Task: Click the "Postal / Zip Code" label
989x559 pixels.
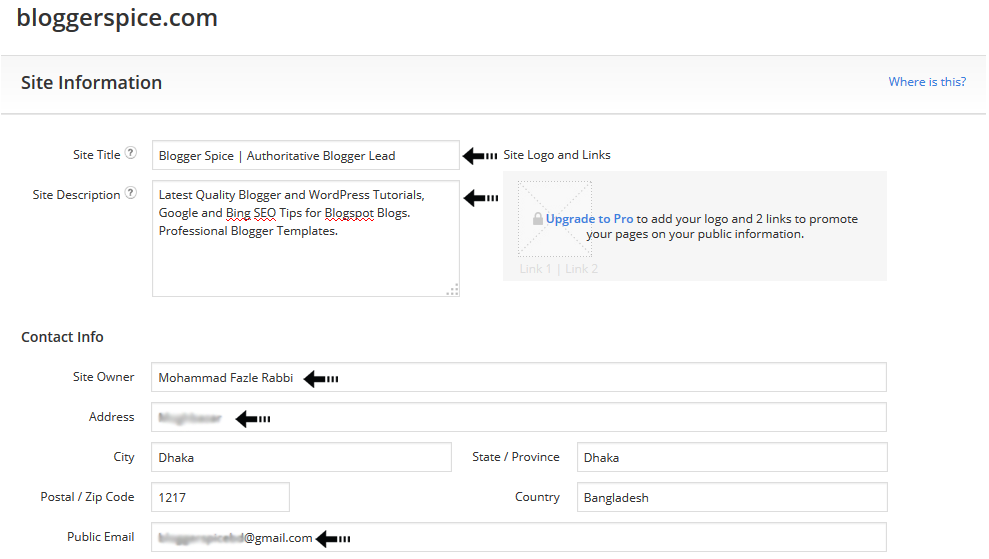Action: coord(87,497)
